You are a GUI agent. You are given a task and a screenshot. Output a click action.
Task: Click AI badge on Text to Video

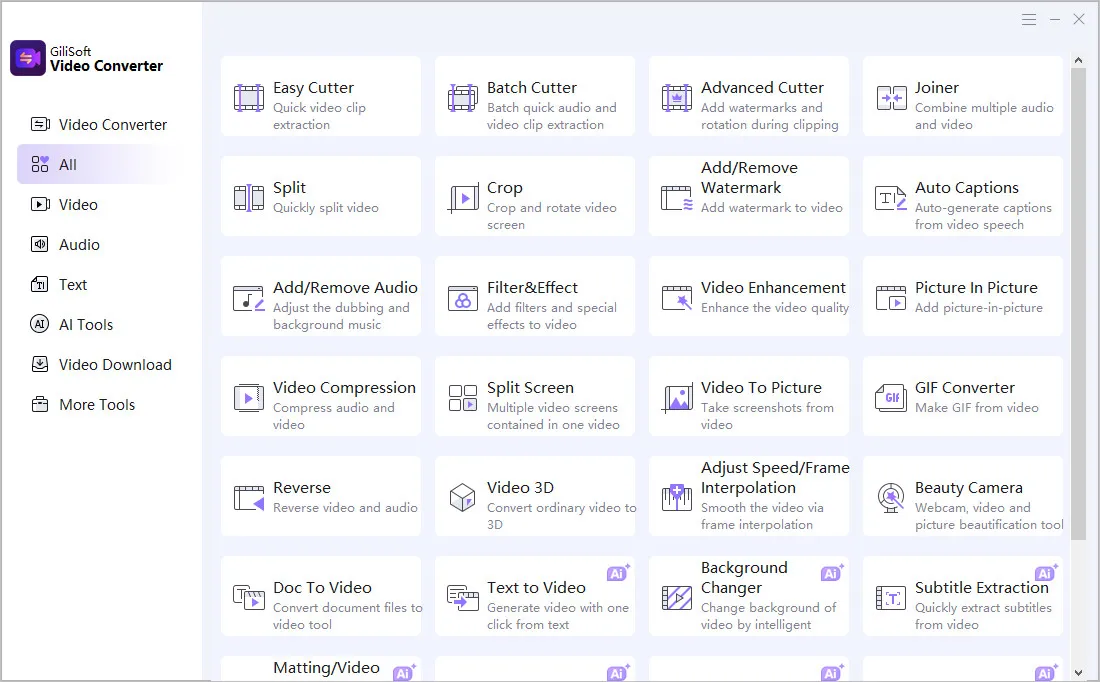coord(618,573)
